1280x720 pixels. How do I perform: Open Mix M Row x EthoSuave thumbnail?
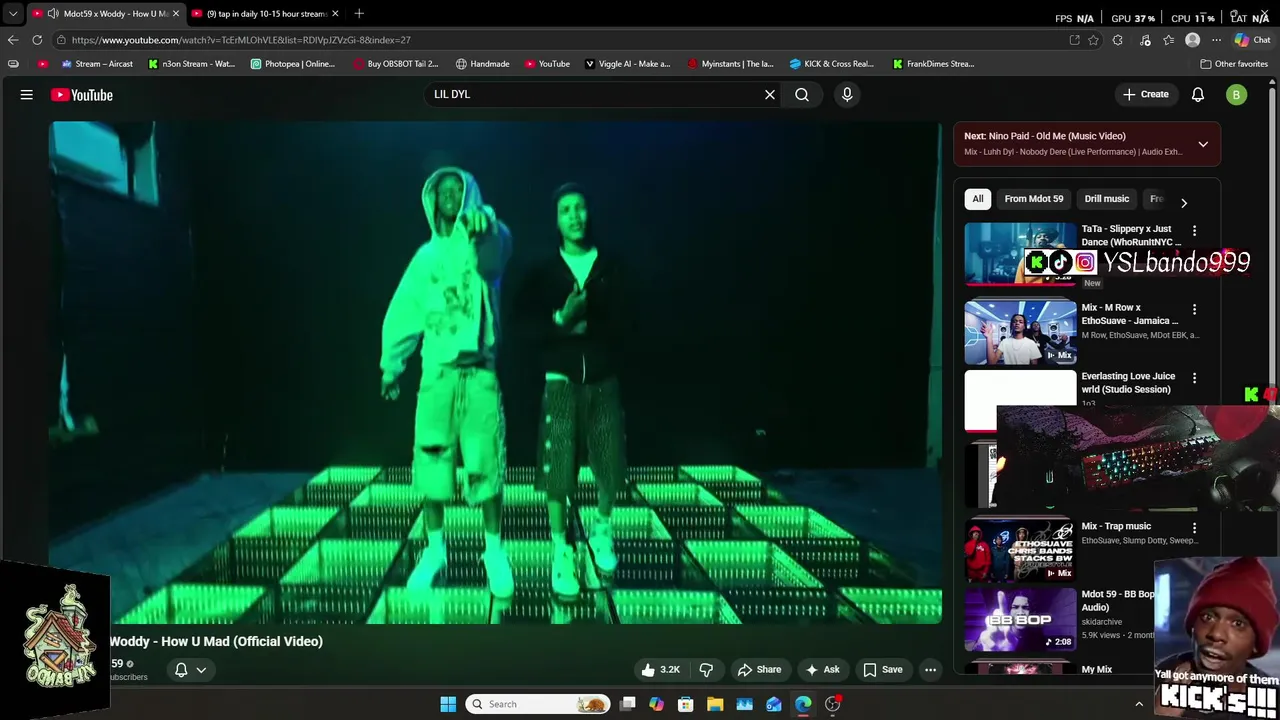(1020, 332)
